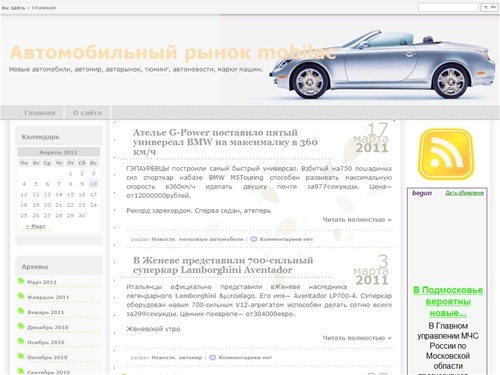
Task: Click Комментариев нет under the G-Power post
Action: (x=286, y=239)
